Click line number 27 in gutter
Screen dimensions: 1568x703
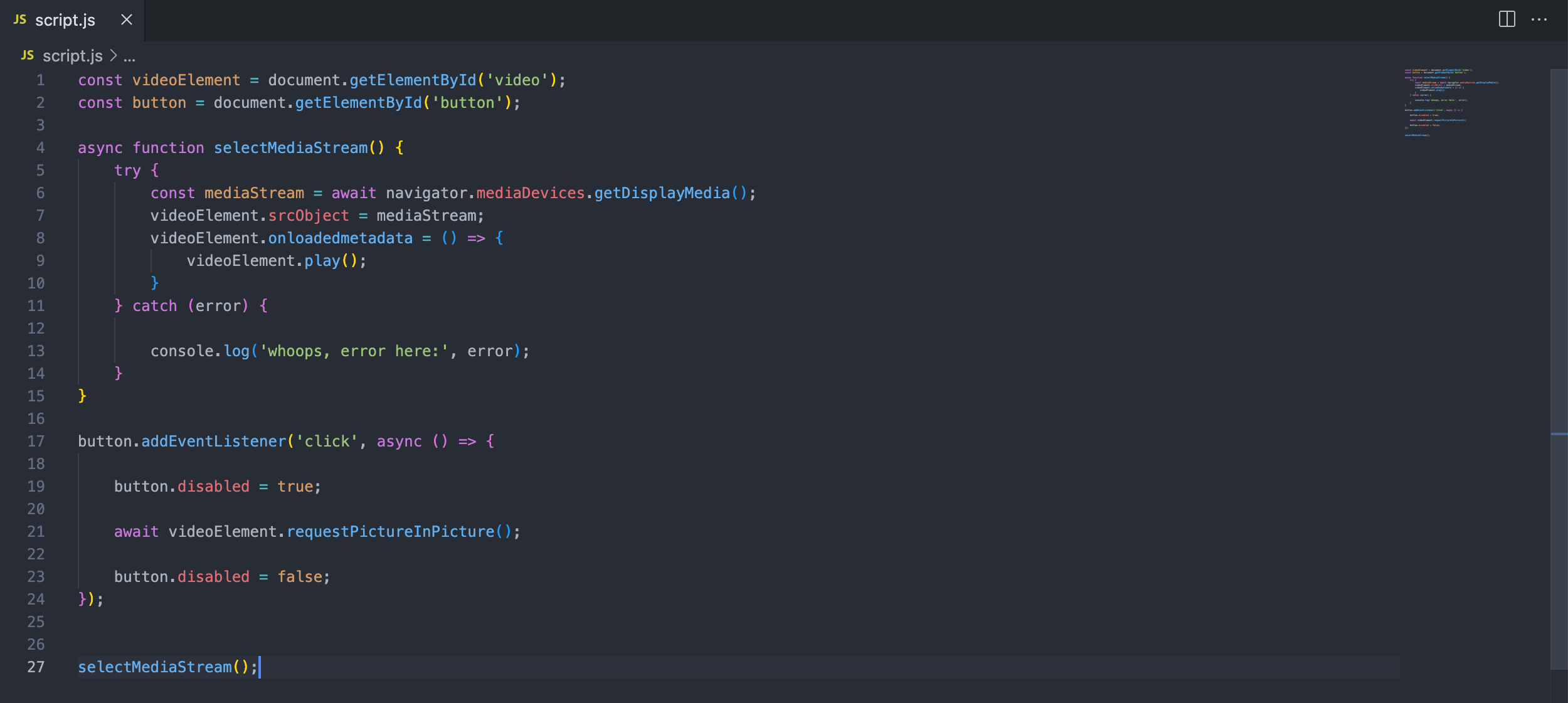coord(36,667)
